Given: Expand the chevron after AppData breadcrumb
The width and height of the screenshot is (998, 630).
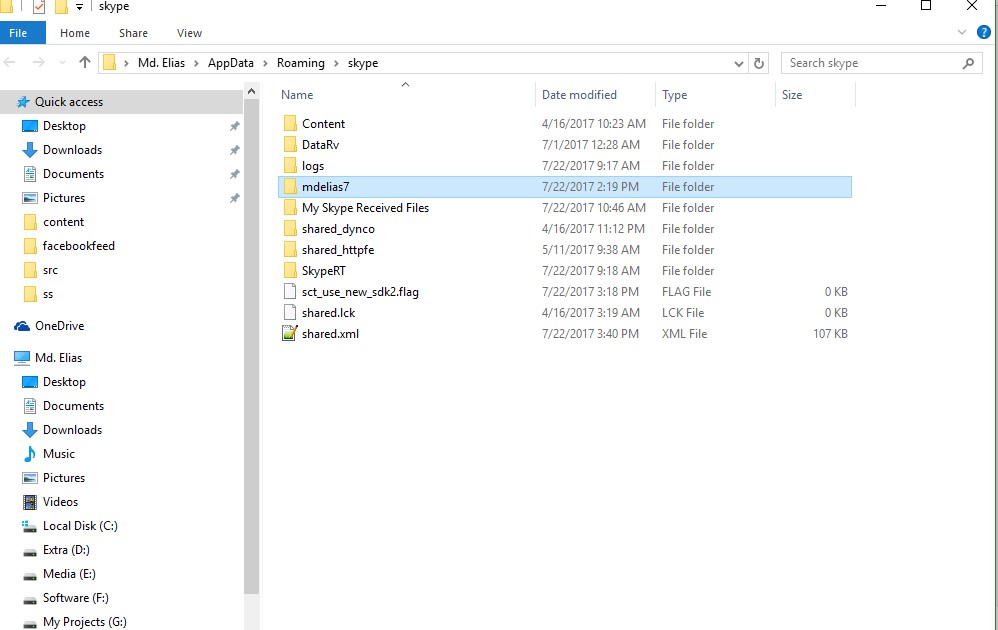Looking at the screenshot, I should pyautogui.click(x=265, y=63).
